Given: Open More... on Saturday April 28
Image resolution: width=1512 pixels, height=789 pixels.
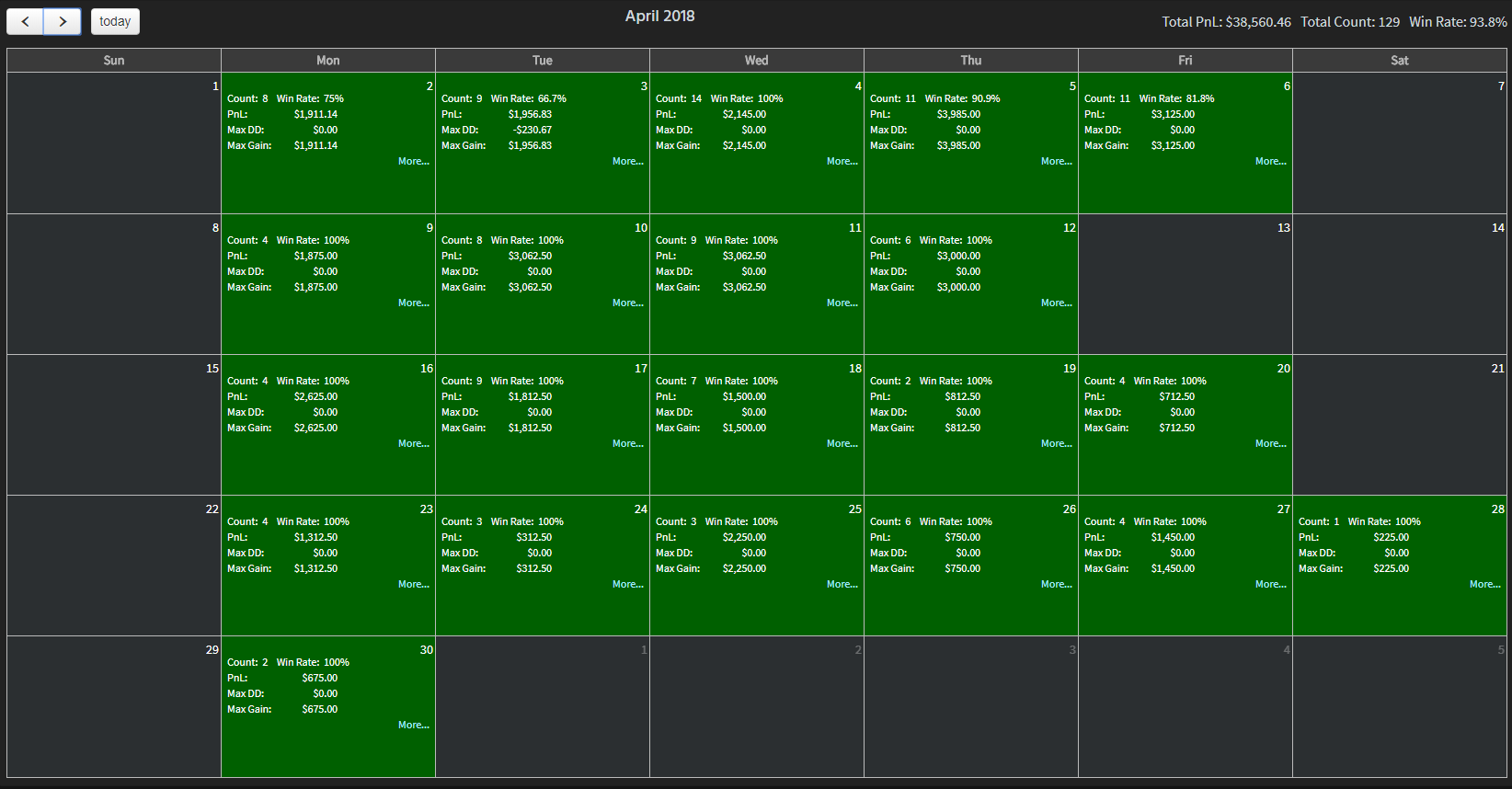Looking at the screenshot, I should coord(1484,585).
